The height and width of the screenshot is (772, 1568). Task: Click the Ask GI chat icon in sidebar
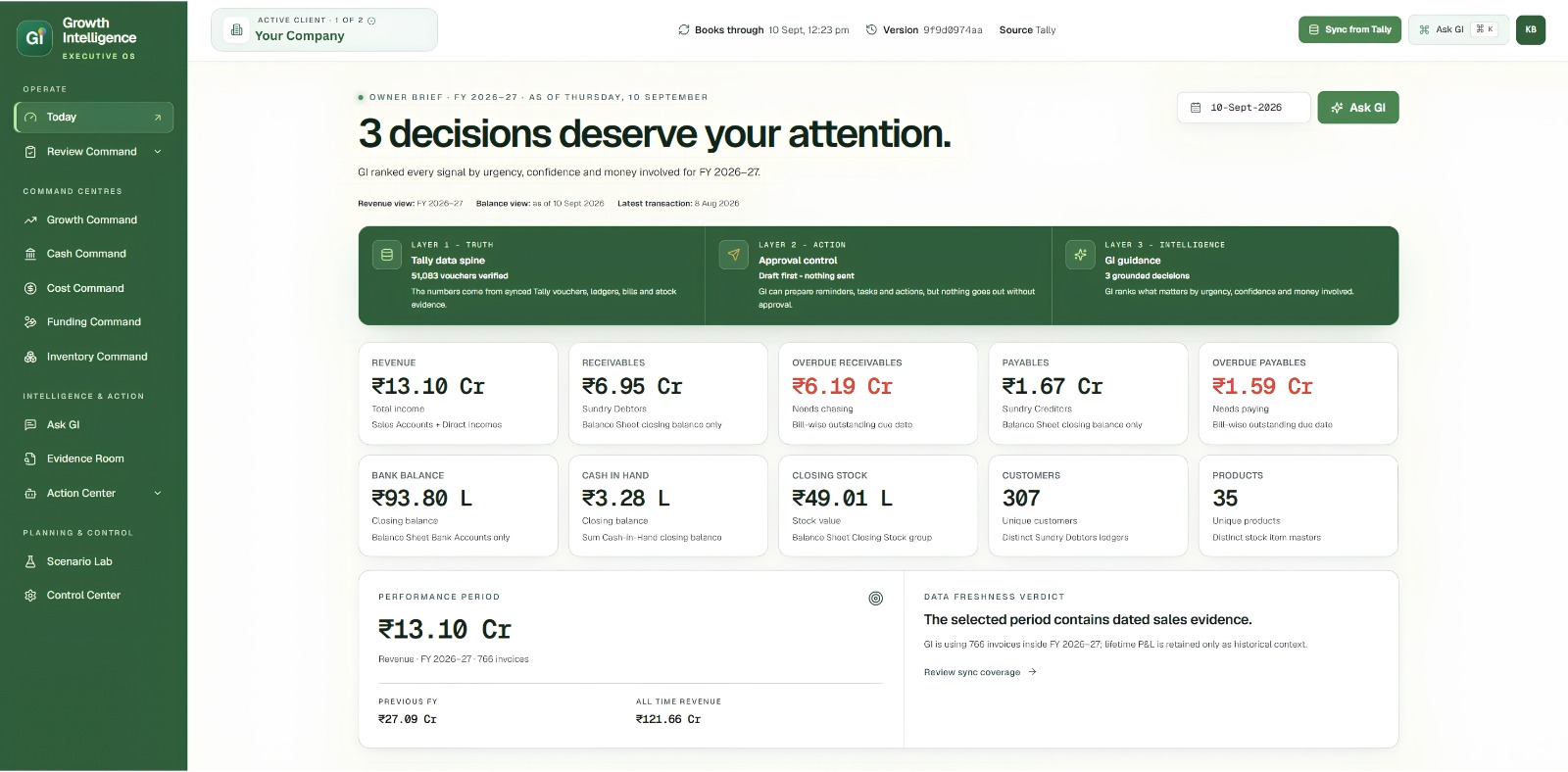click(x=30, y=425)
